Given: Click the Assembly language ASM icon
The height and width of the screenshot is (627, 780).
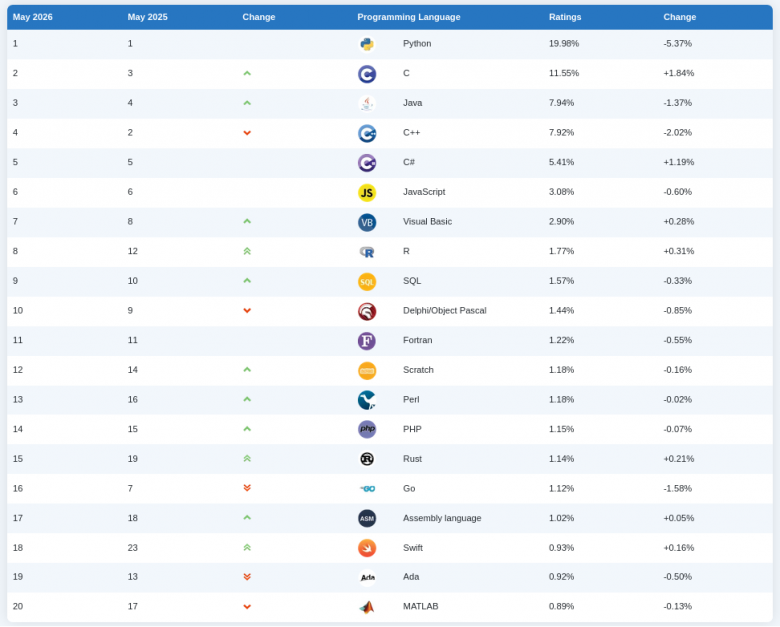Looking at the screenshot, I should (367, 518).
